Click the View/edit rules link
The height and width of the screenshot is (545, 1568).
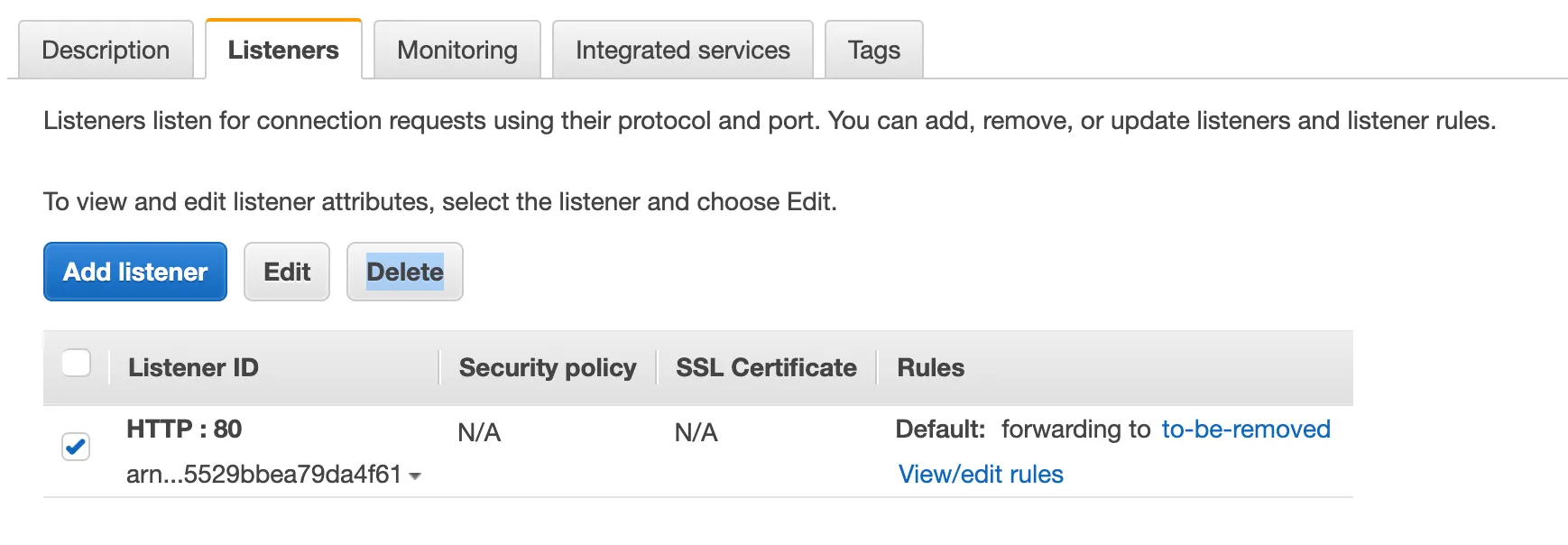pos(981,475)
